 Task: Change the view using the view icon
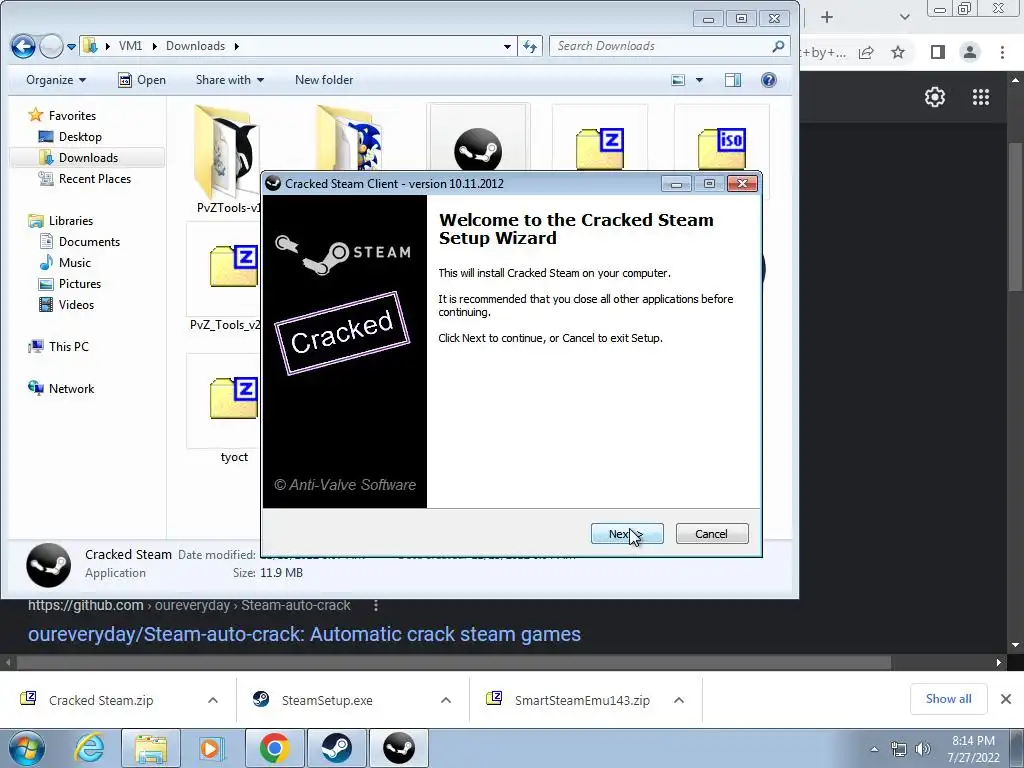click(679, 80)
